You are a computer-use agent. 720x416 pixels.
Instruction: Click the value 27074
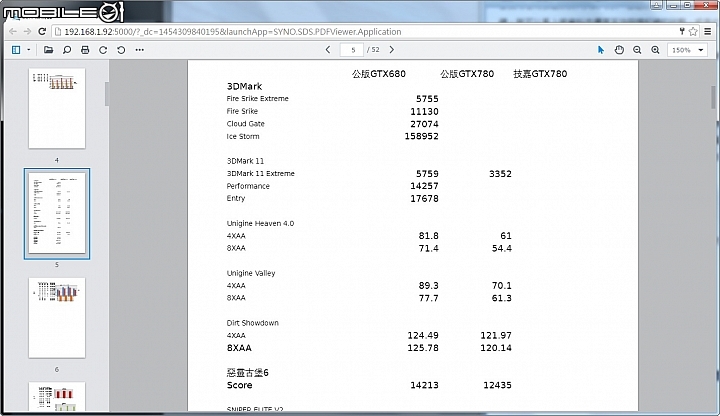[424, 124]
